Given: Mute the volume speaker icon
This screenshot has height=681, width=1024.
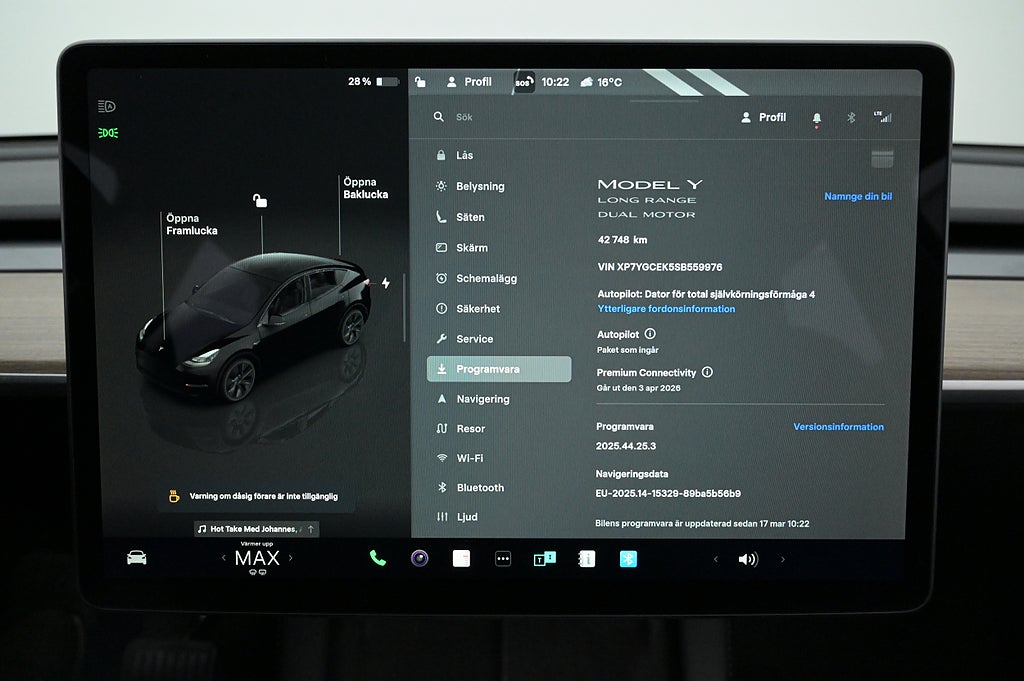Looking at the screenshot, I should [x=747, y=559].
